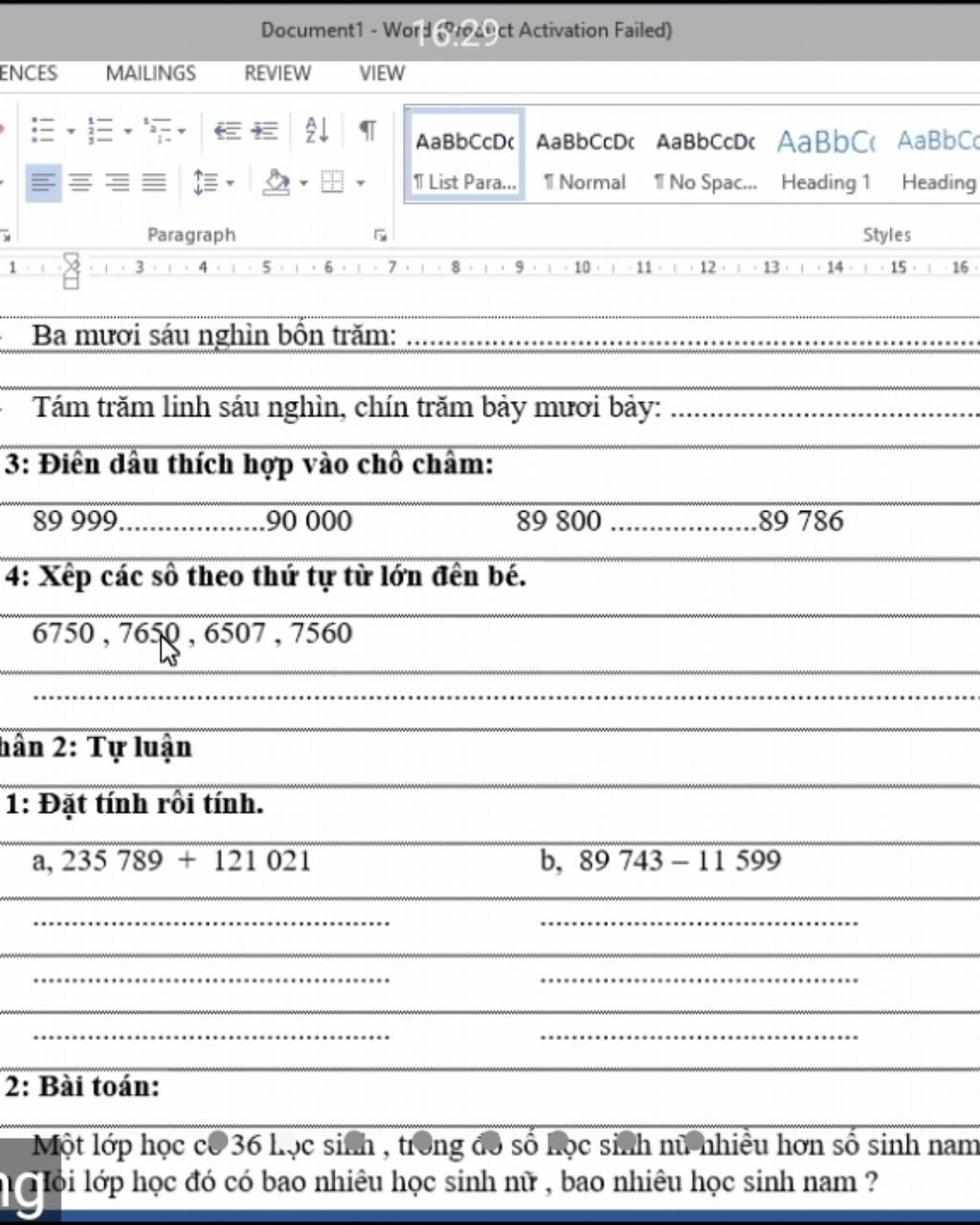This screenshot has width=980, height=1225.
Task: Open line spacing dropdown arrow
Action: point(230,183)
